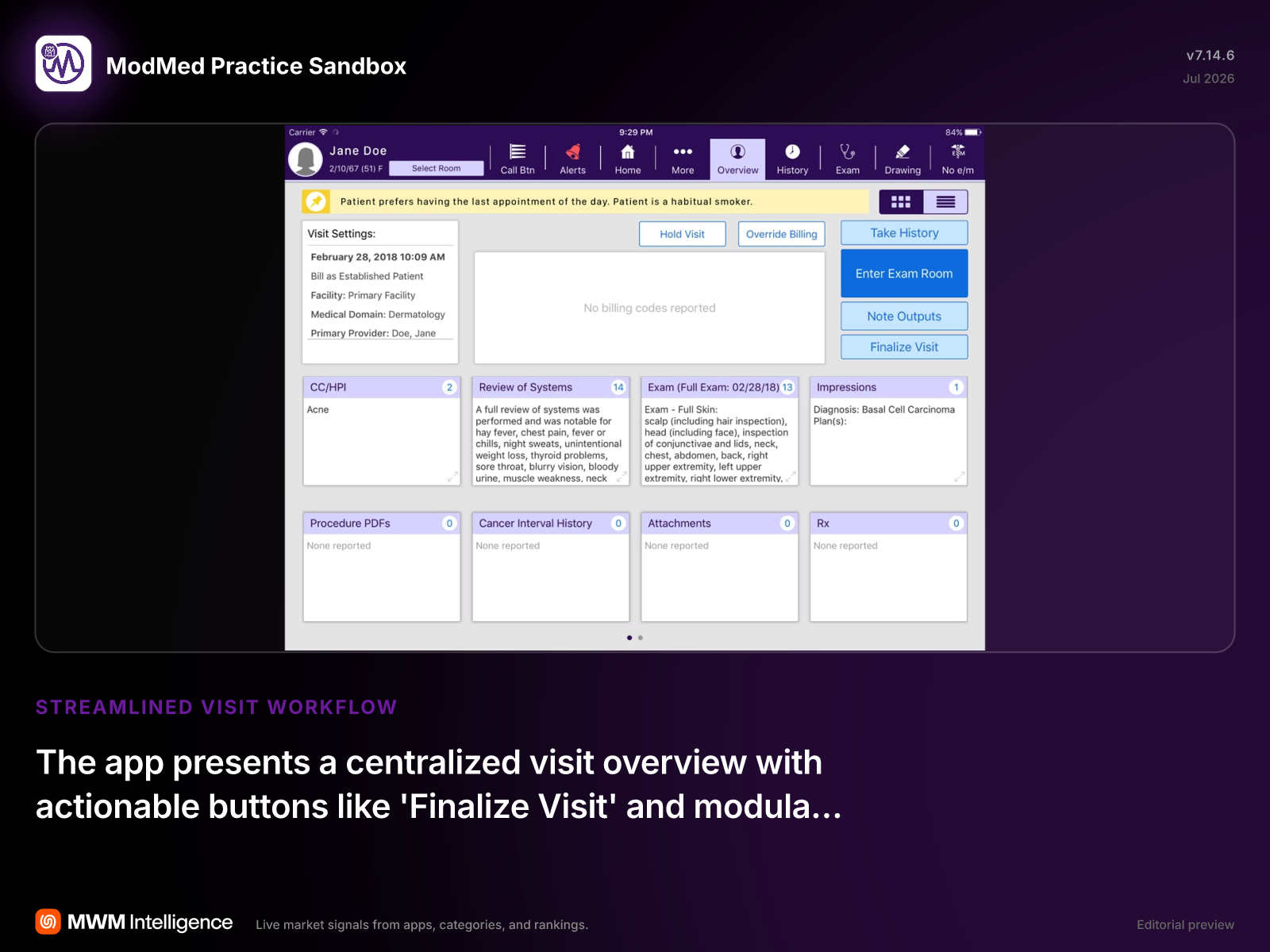Click the ModMed app logo icon

(63, 63)
